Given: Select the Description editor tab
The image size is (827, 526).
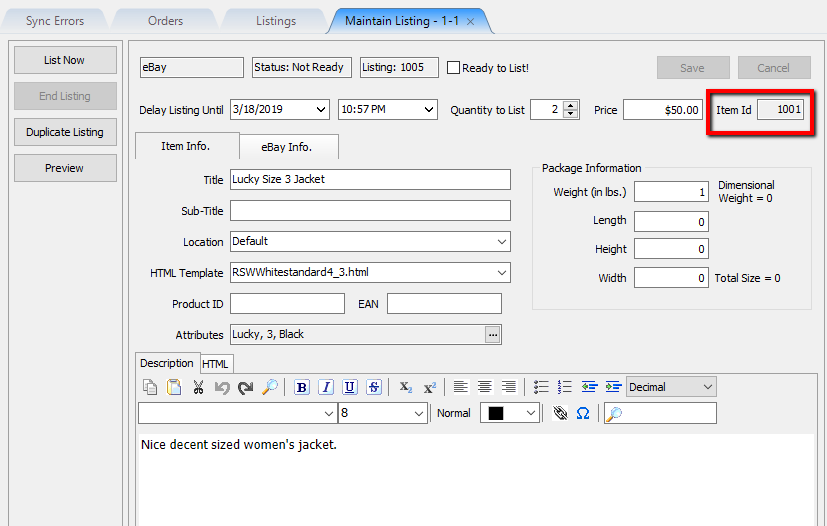Looking at the screenshot, I should [167, 363].
